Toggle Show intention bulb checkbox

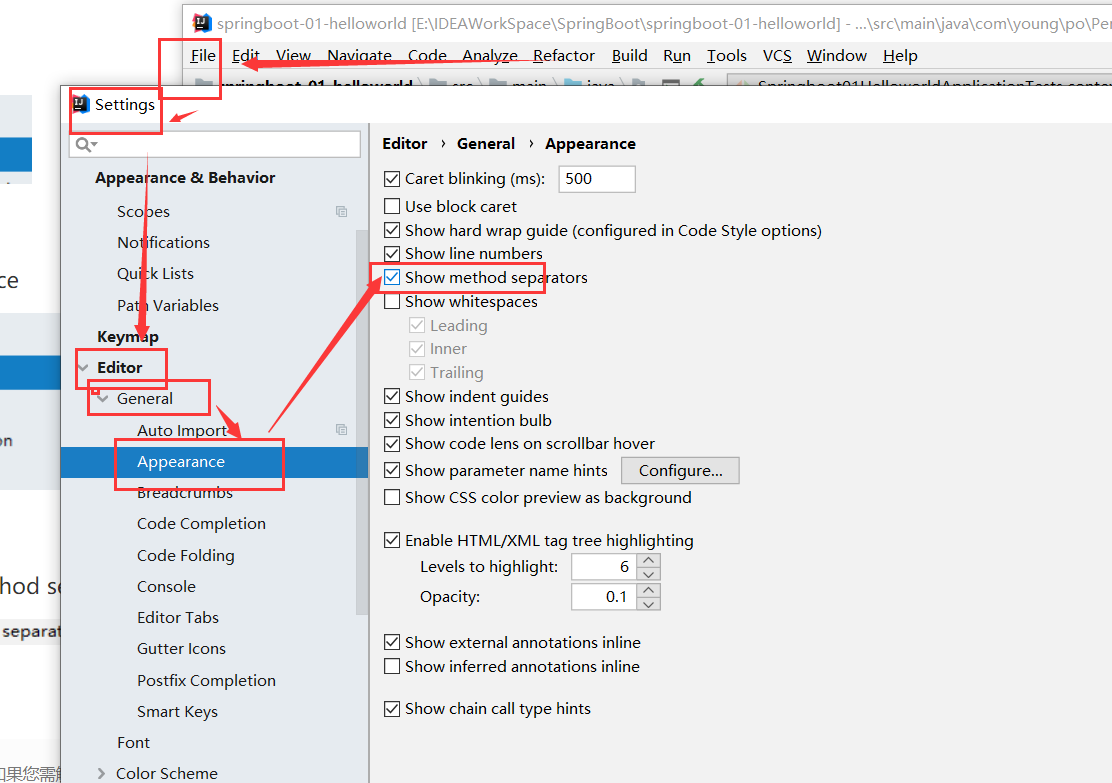(391, 420)
